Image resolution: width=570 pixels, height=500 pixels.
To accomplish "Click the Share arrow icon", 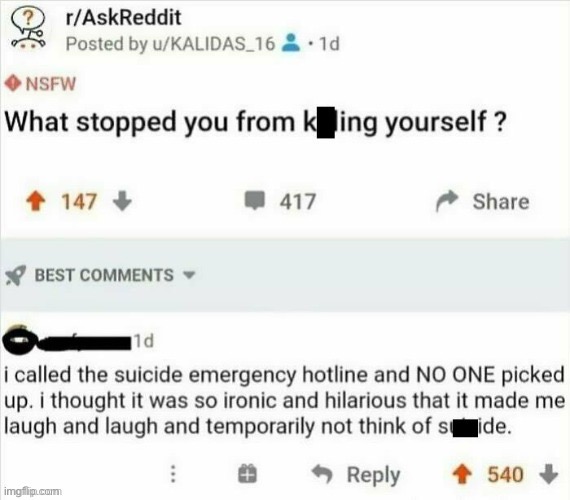I will [447, 200].
